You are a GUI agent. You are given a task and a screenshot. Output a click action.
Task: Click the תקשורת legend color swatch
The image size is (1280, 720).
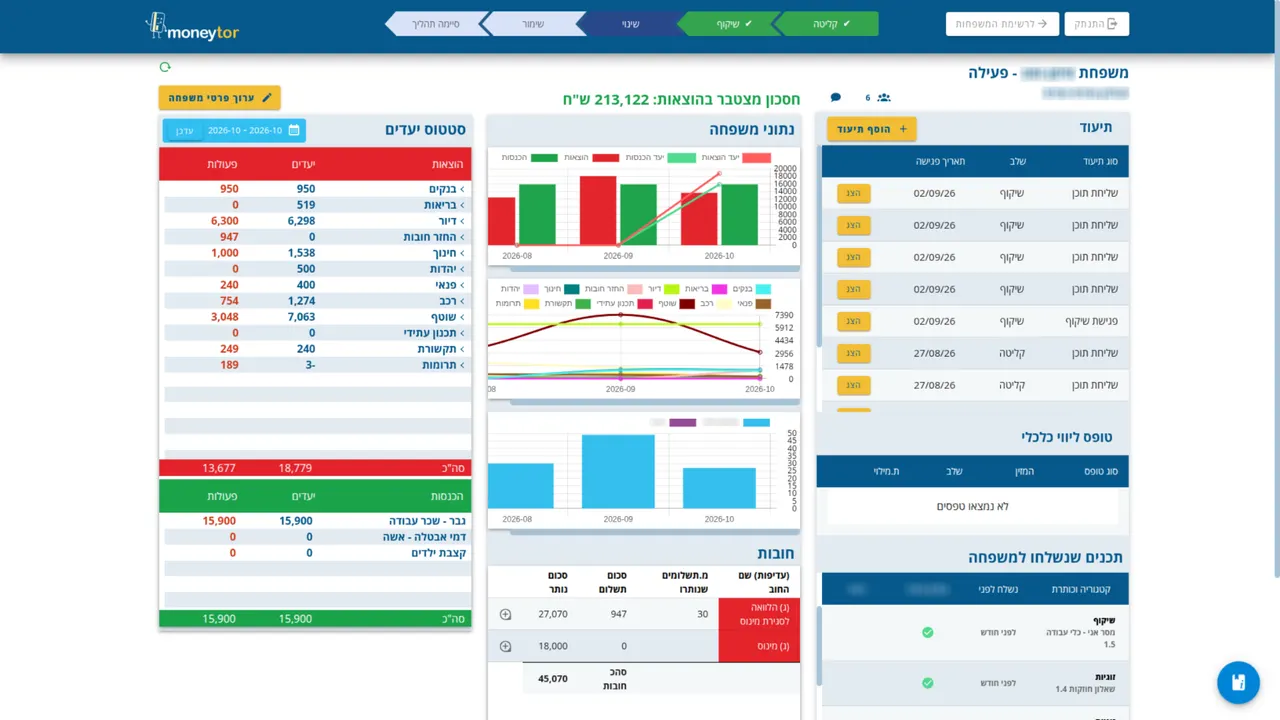click(583, 304)
